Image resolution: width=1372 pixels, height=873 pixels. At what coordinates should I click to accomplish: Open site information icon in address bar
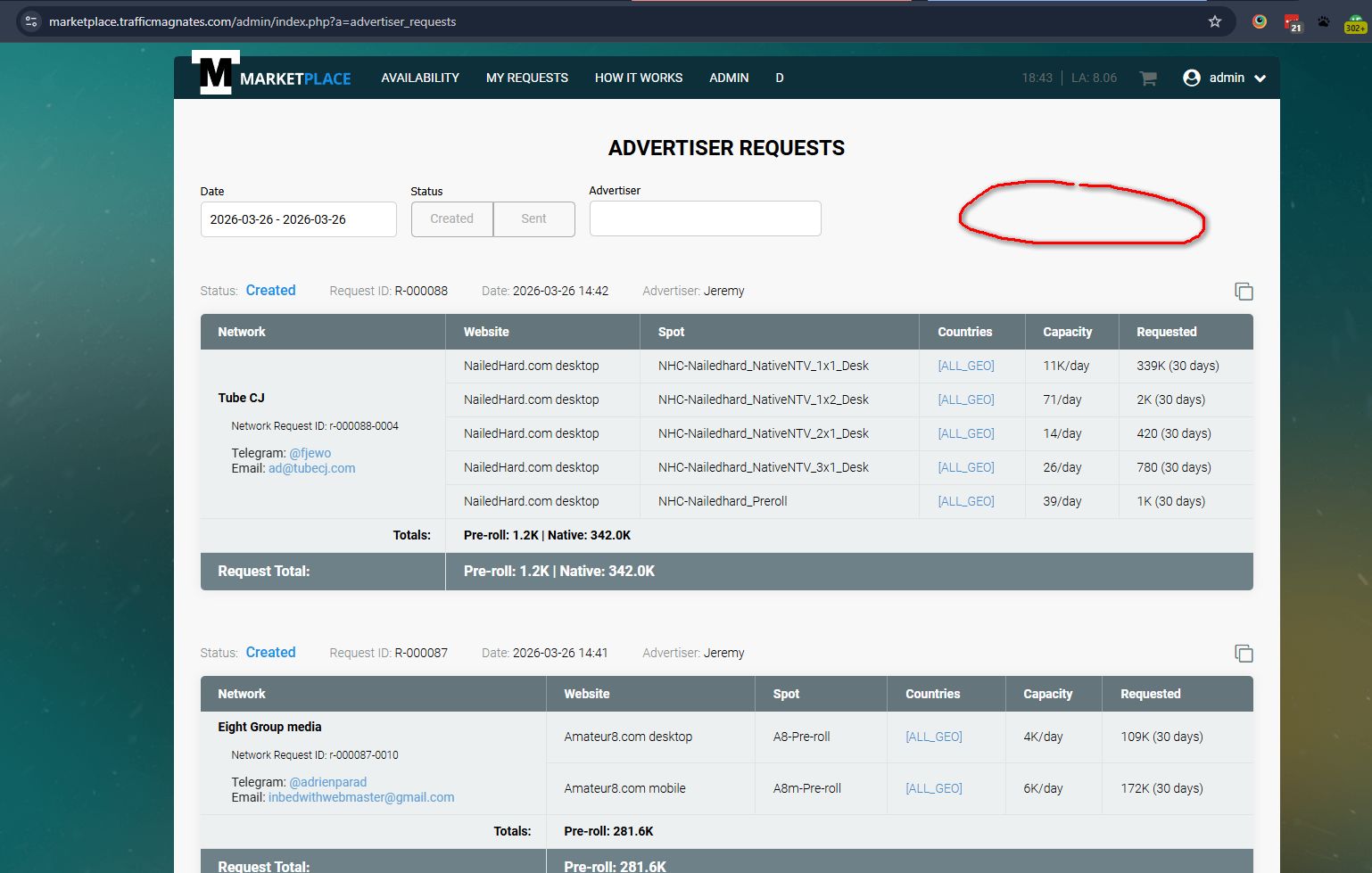(31, 21)
